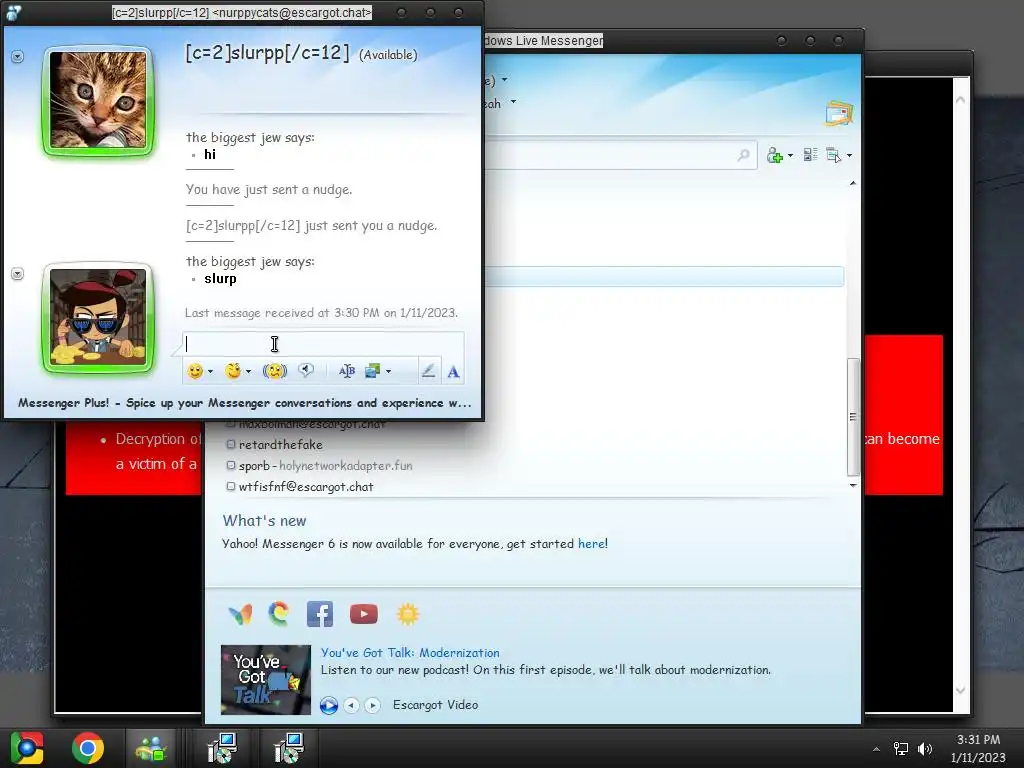This screenshot has height=768, width=1024.
Task: Click the Start button on the taskbar
Action: pos(26,748)
